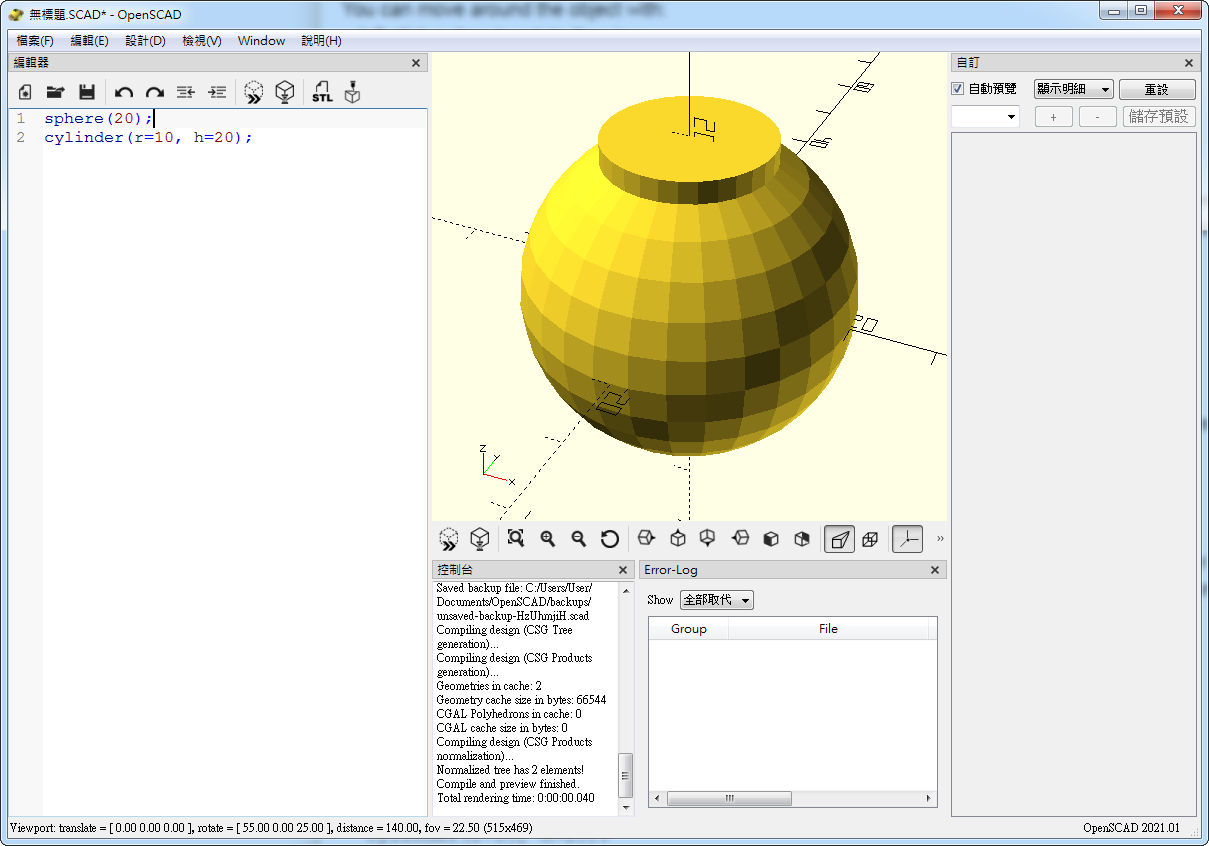Run preview from the viewport toolbar
The image size is (1209, 846).
(449, 539)
